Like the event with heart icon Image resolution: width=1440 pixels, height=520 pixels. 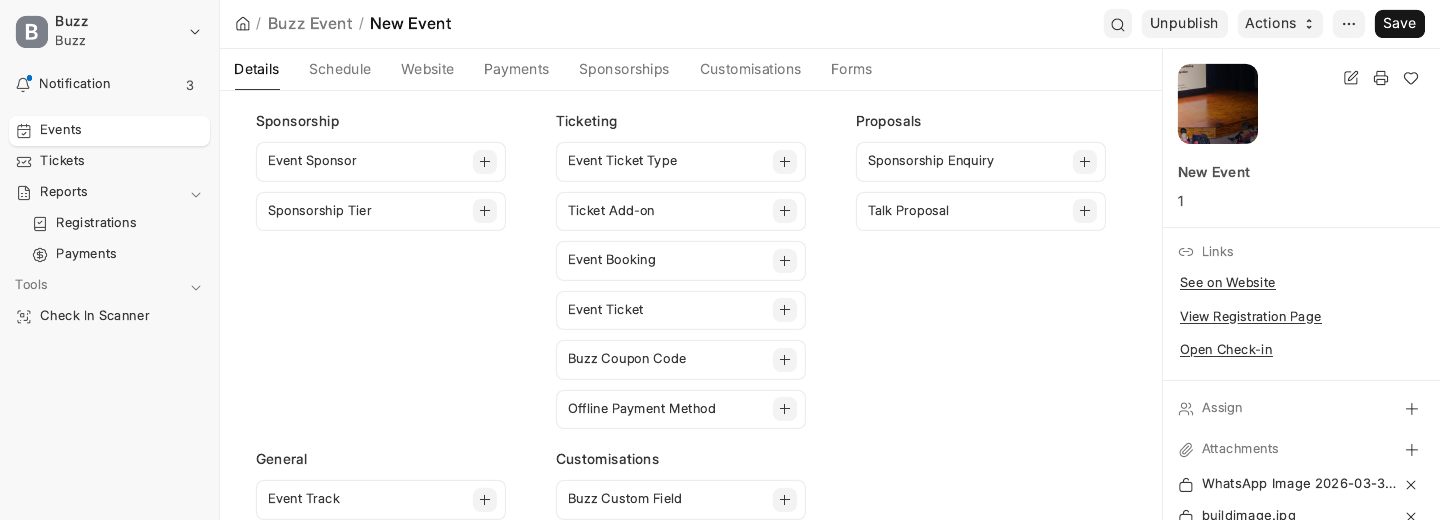pos(1411,78)
